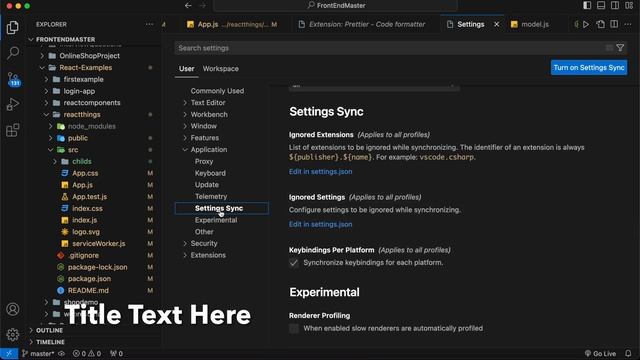Switch to the model.js tab
This screenshot has height=360, width=640.
click(535, 24)
